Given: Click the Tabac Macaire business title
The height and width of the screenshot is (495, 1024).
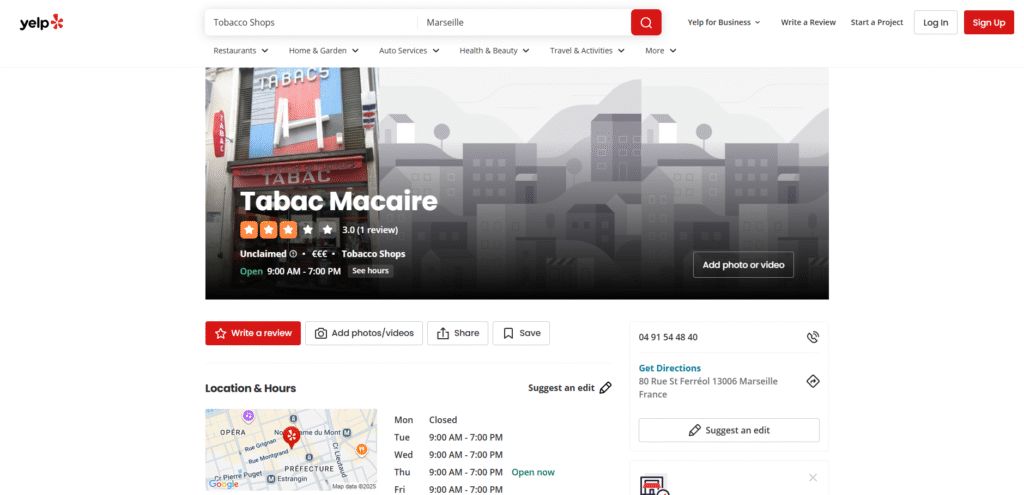Looking at the screenshot, I should [338, 201].
